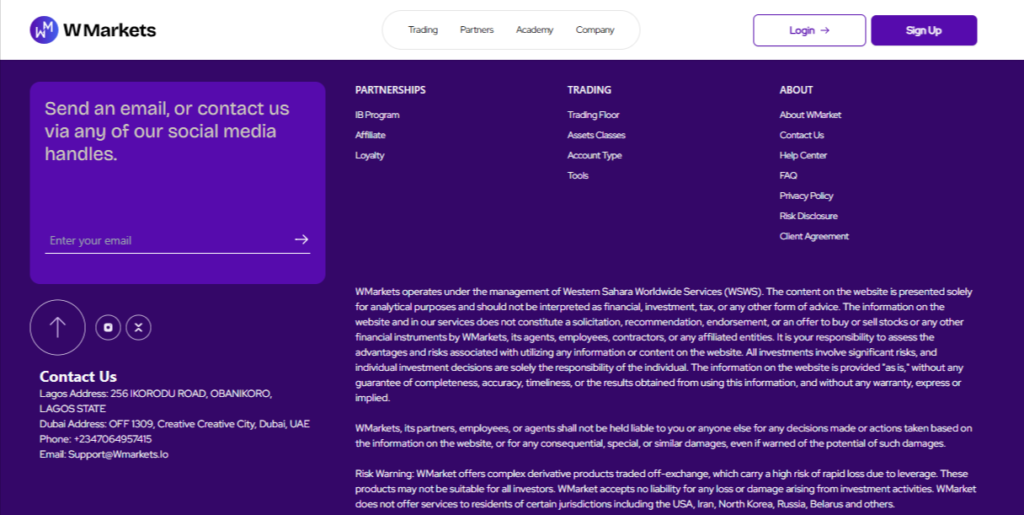The image size is (1024, 515).
Task: Click the WMarkets logo icon
Action: [44, 30]
